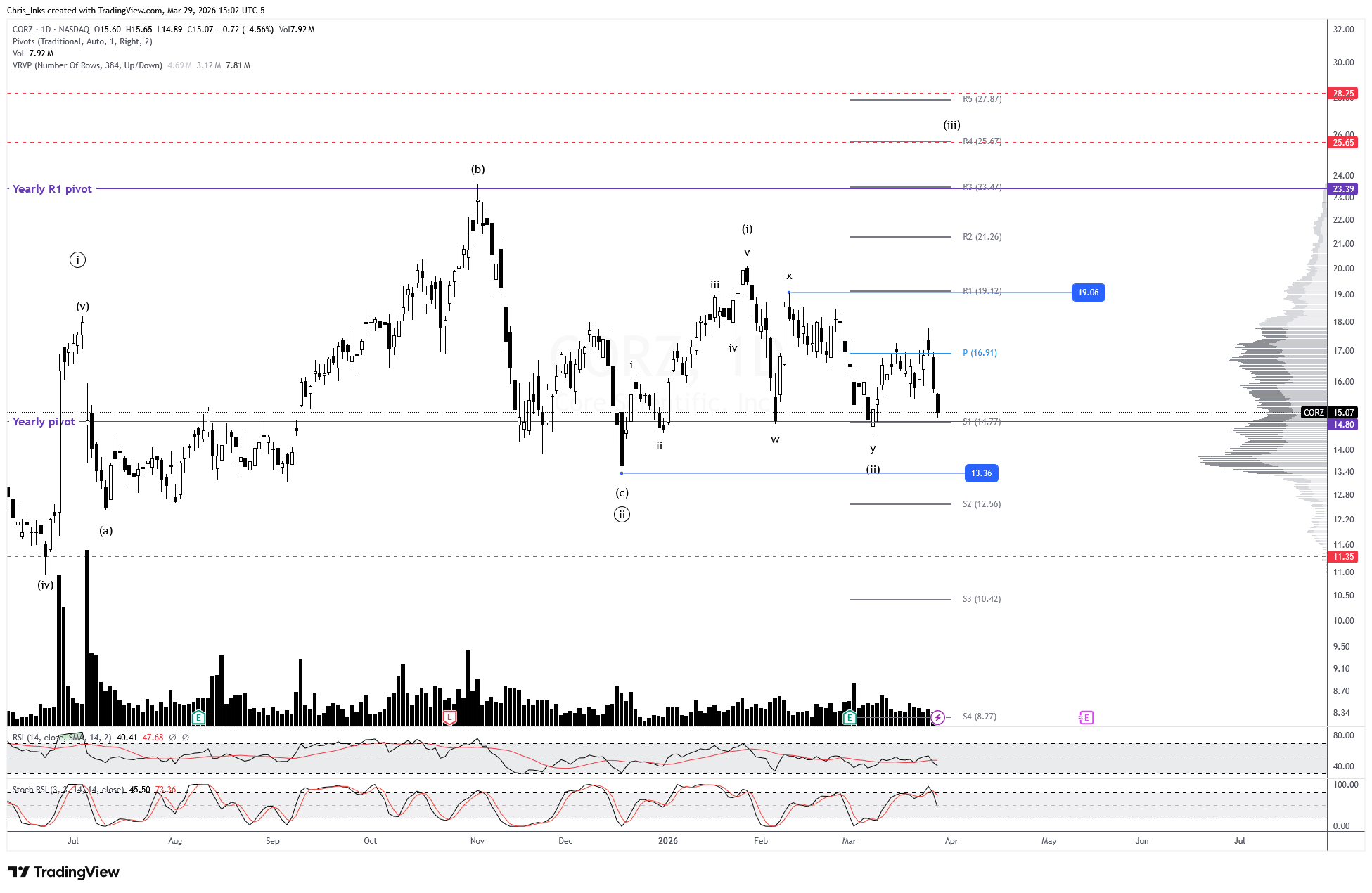Click the TradingView logo
The image size is (1372, 893).
coord(64,872)
